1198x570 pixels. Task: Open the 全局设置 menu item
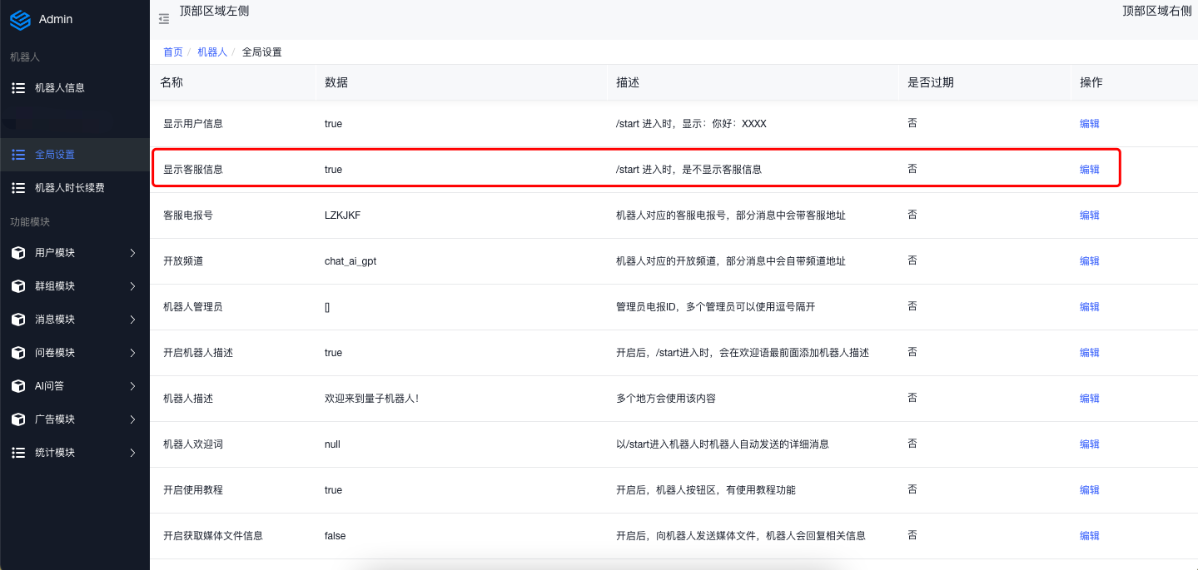55,155
